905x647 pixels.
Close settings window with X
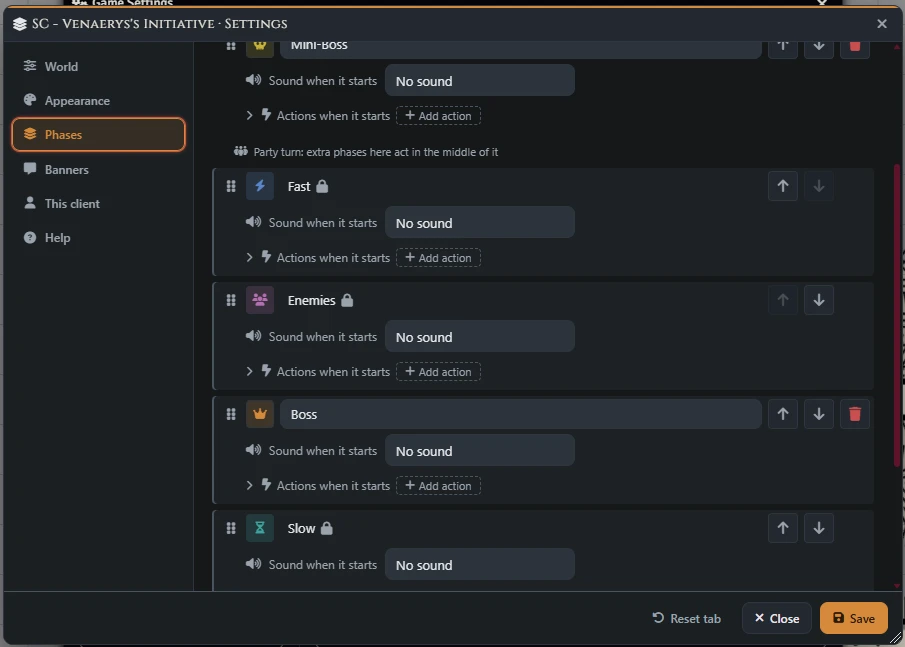pos(881,24)
